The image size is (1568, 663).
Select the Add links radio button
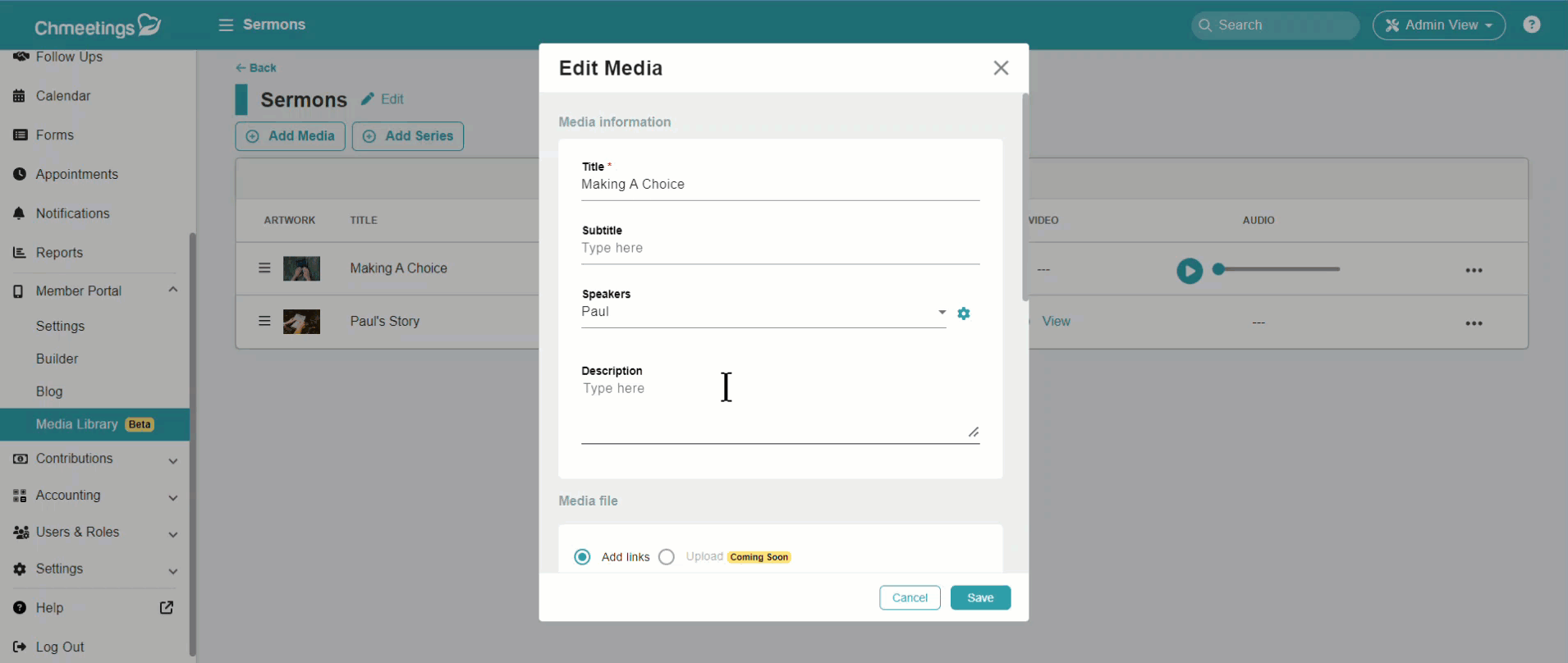[582, 557]
